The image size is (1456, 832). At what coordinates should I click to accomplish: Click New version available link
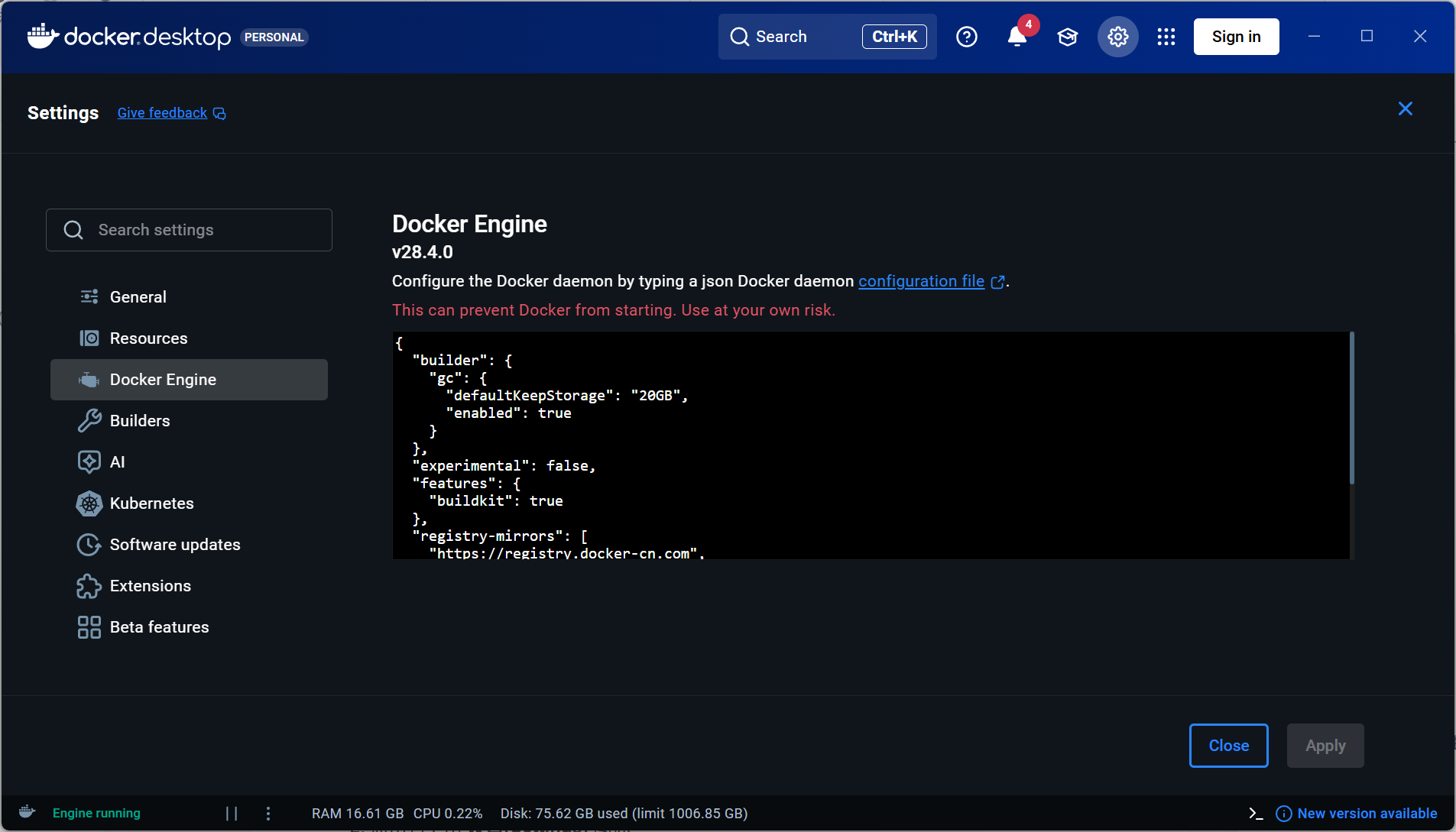1367,813
